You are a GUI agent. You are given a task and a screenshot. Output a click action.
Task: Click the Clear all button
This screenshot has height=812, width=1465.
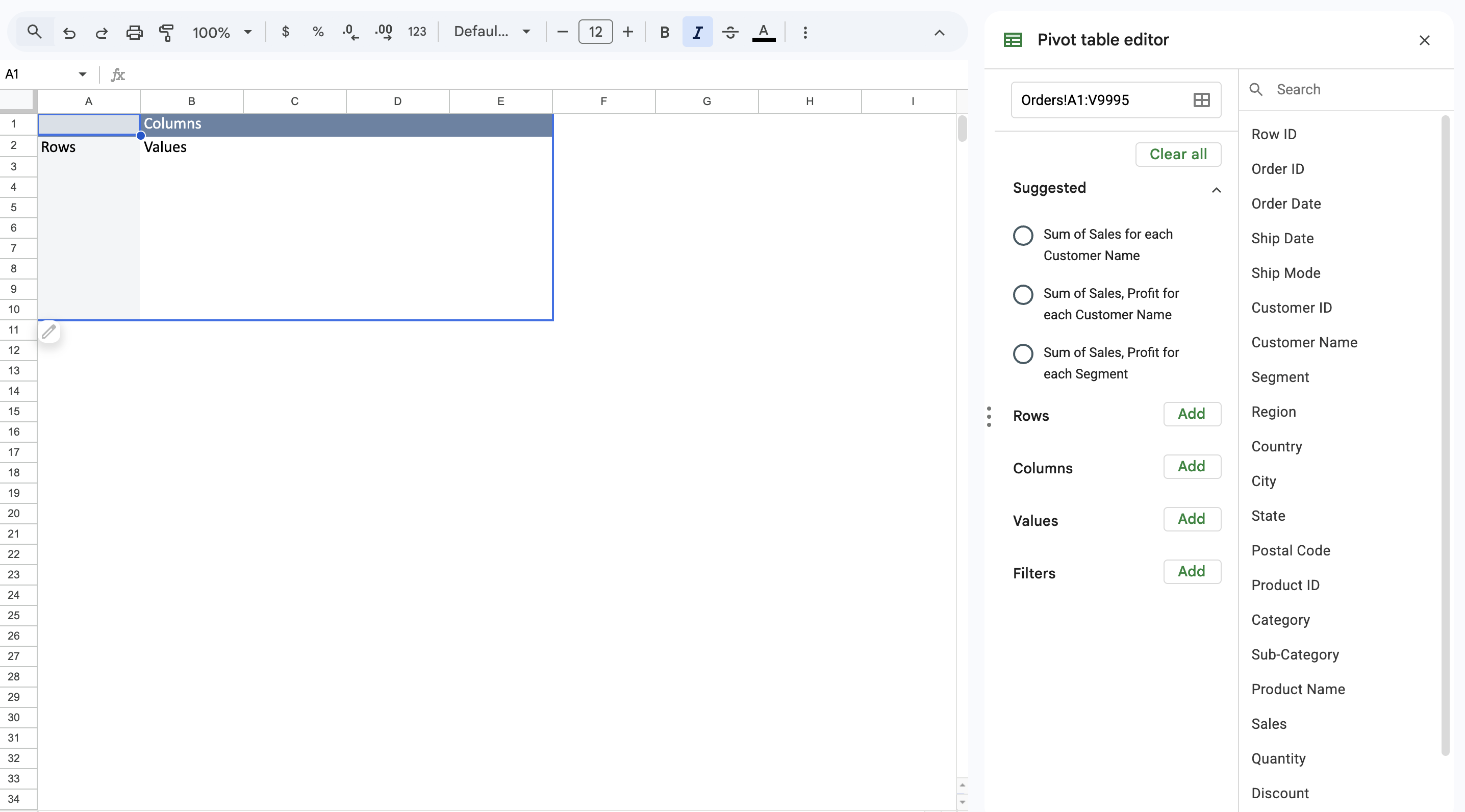(x=1178, y=154)
